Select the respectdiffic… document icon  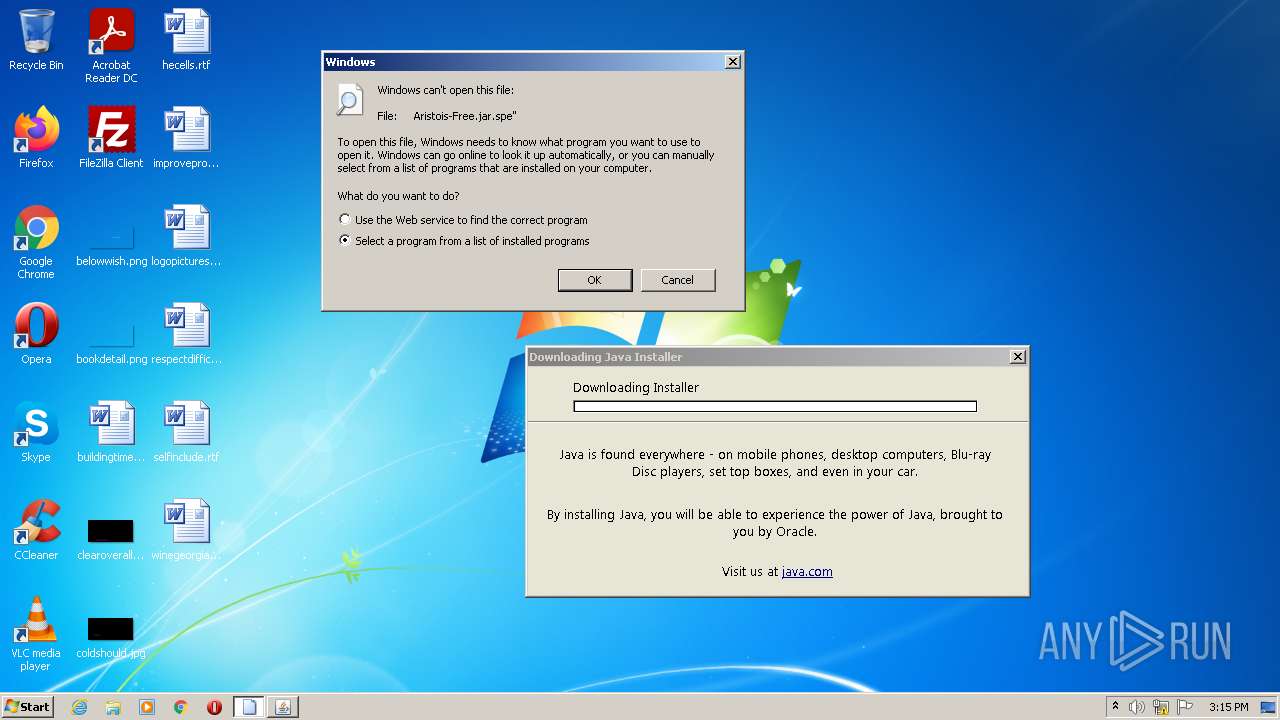[186, 334]
